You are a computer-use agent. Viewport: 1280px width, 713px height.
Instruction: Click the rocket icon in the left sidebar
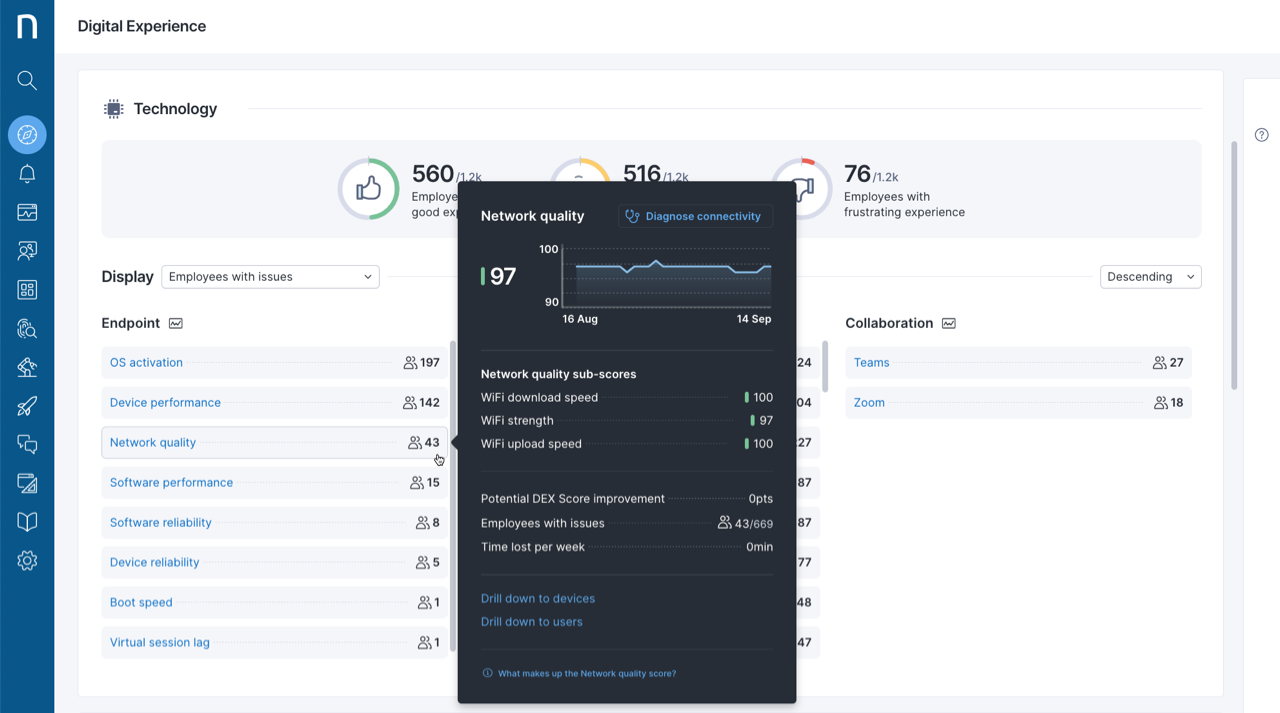27,406
